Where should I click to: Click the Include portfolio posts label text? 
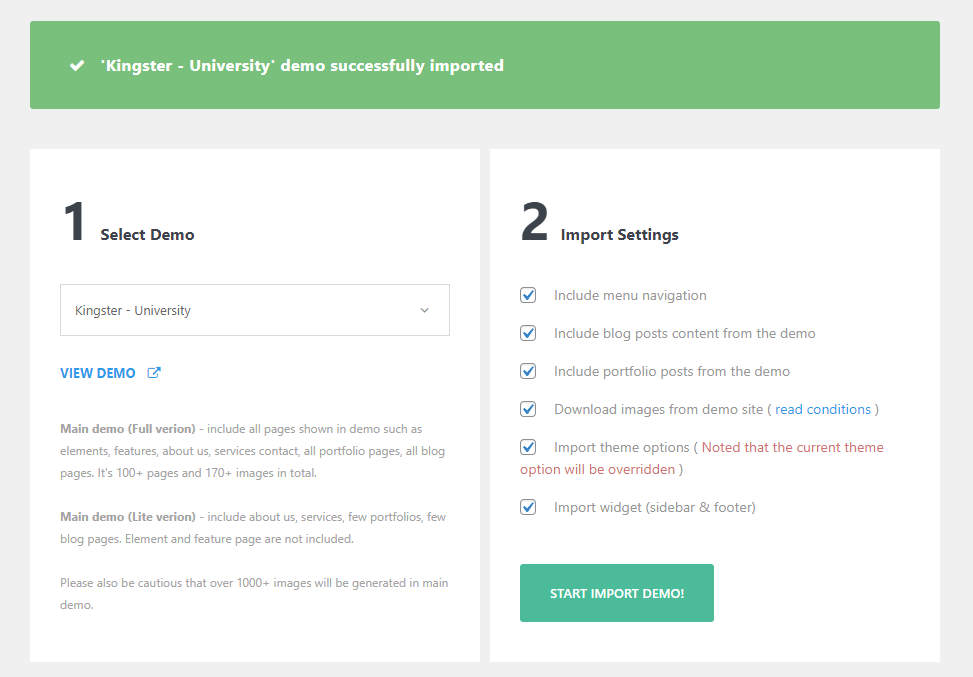(672, 371)
